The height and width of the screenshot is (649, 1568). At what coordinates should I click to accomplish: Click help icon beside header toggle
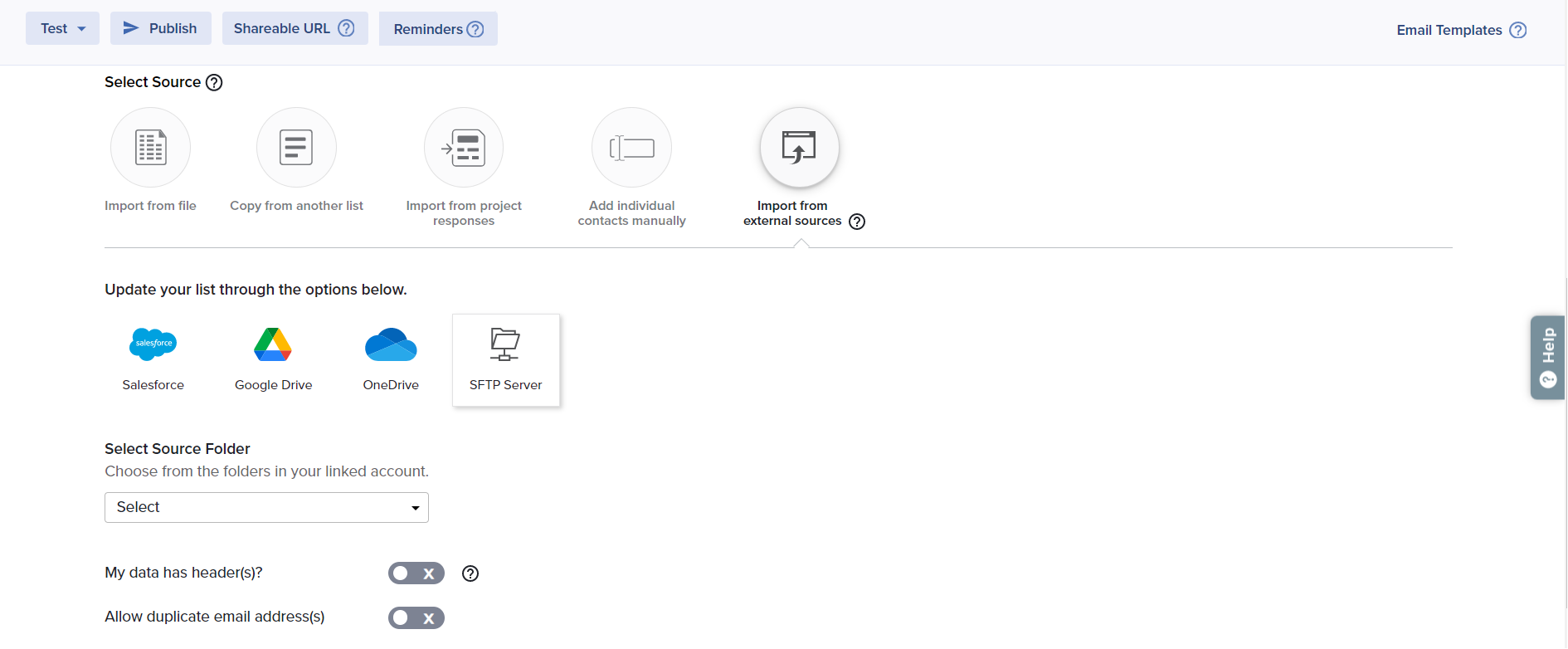[470, 573]
